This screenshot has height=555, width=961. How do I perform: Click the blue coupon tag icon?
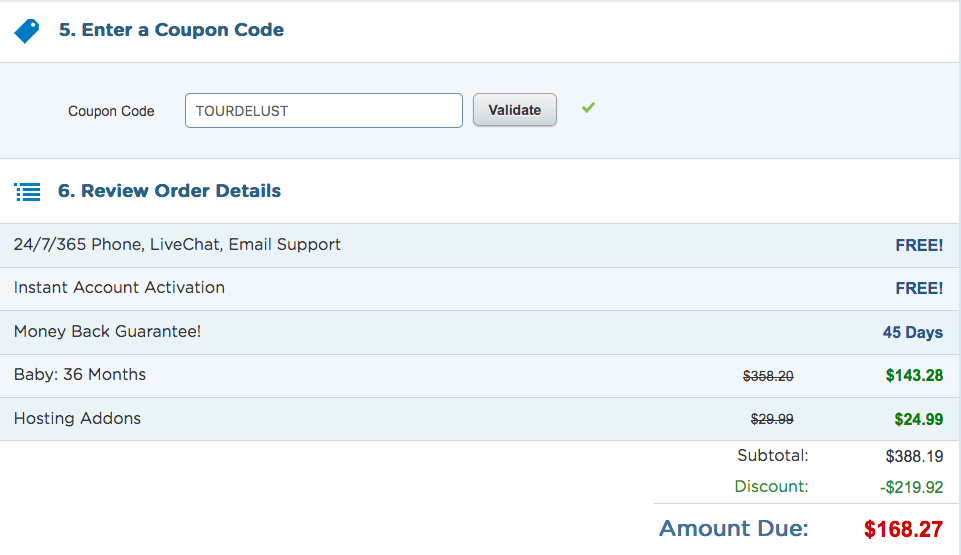[x=27, y=31]
